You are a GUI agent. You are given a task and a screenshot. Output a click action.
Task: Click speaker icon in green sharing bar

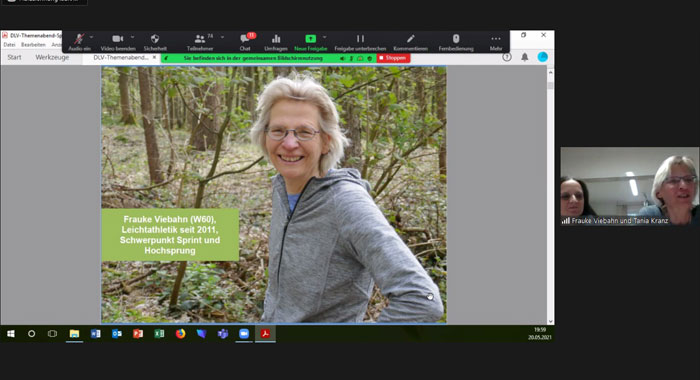[342, 58]
